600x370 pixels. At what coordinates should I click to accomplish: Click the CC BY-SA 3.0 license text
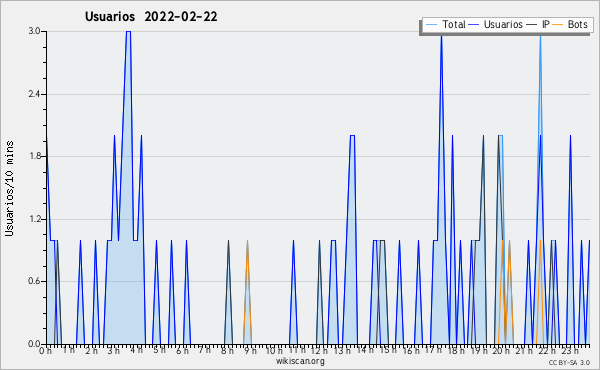pos(569,362)
